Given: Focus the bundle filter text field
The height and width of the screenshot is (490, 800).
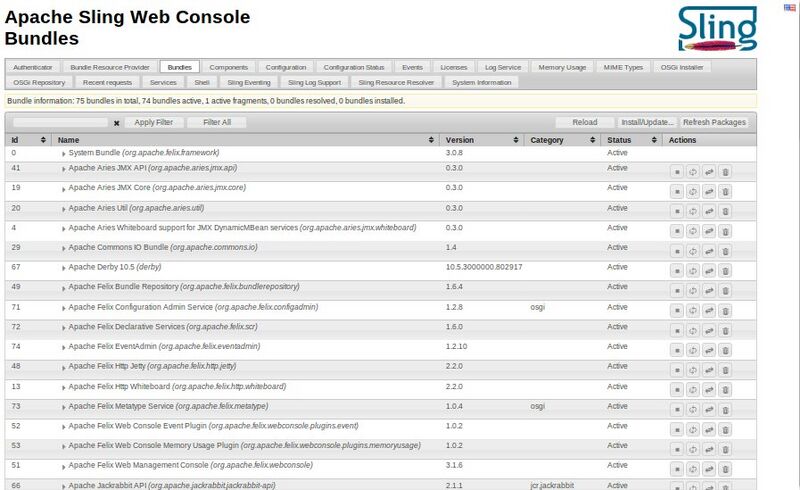Looking at the screenshot, I should [59, 122].
